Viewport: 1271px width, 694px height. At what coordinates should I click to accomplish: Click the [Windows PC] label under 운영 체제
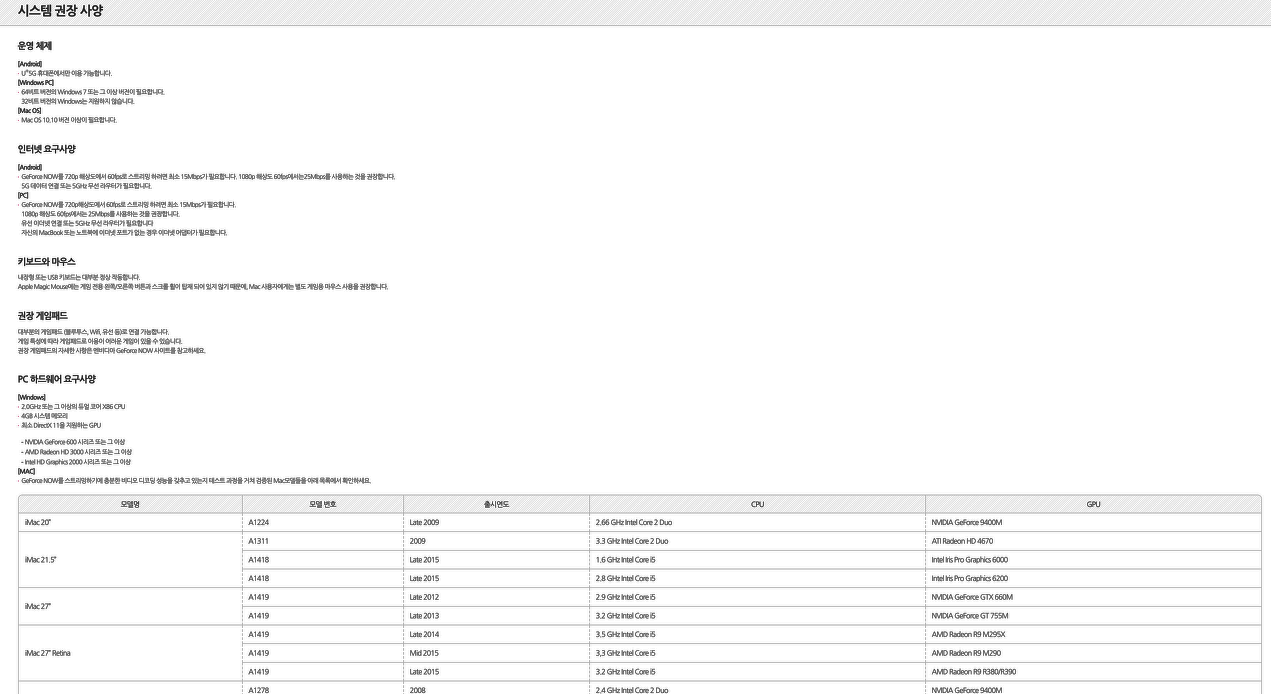click(36, 82)
